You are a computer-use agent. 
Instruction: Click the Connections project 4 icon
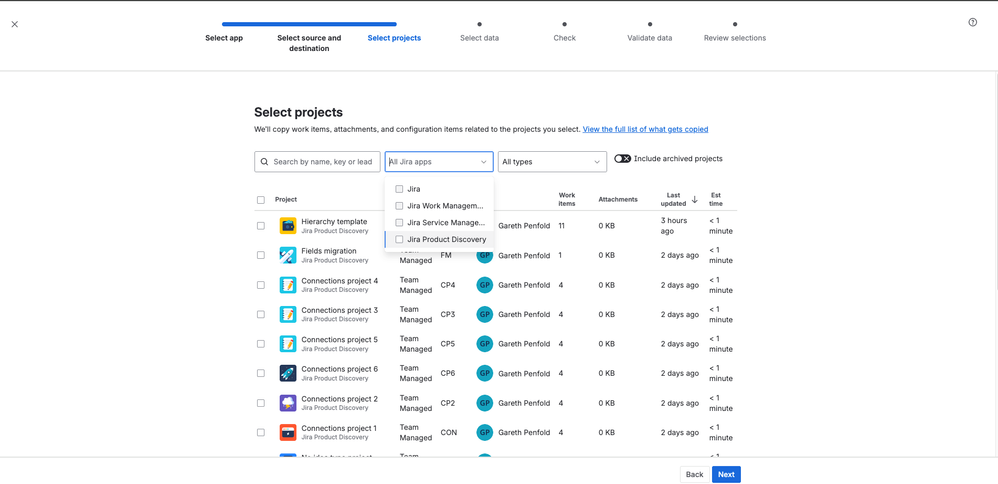[x=288, y=285]
